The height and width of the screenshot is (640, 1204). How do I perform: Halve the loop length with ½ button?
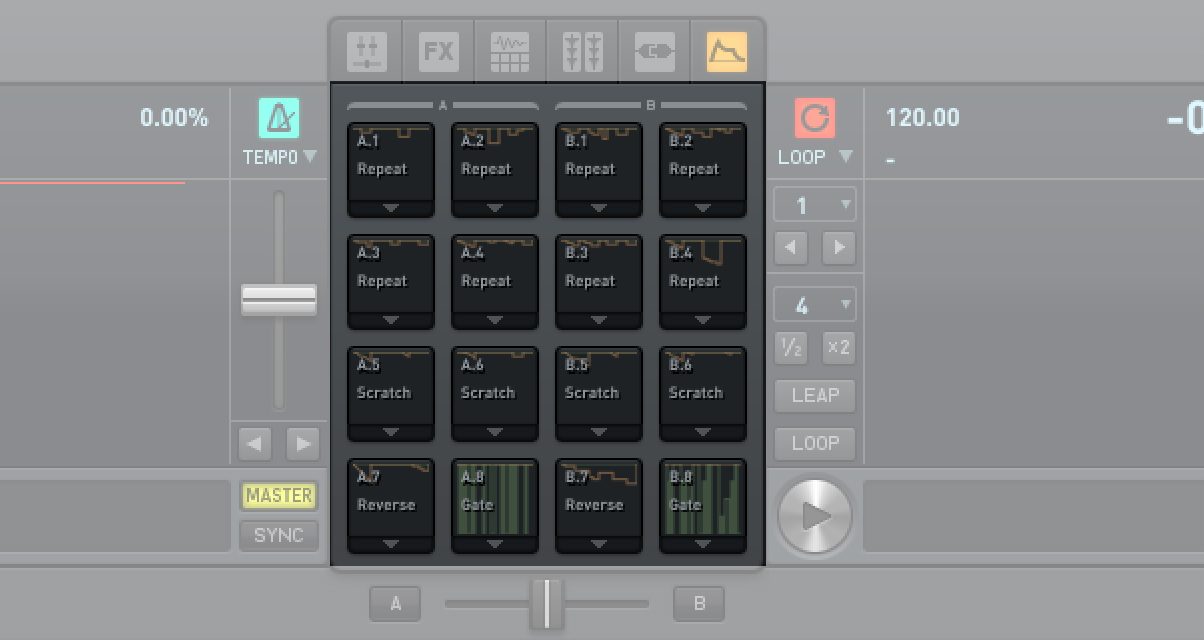coord(791,347)
